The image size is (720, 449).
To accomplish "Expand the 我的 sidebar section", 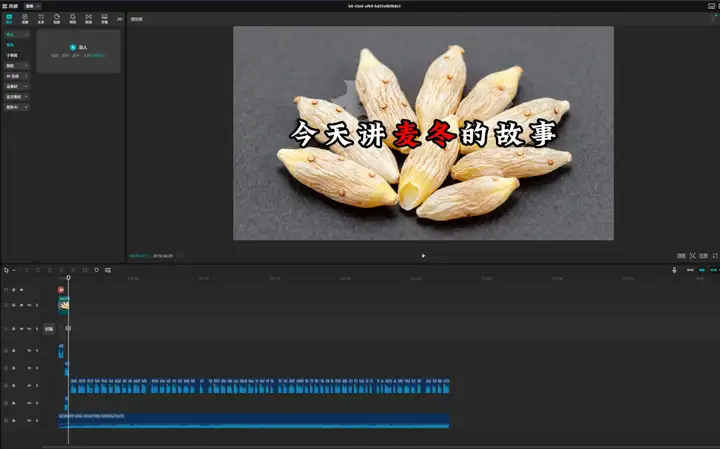I will click(17, 66).
